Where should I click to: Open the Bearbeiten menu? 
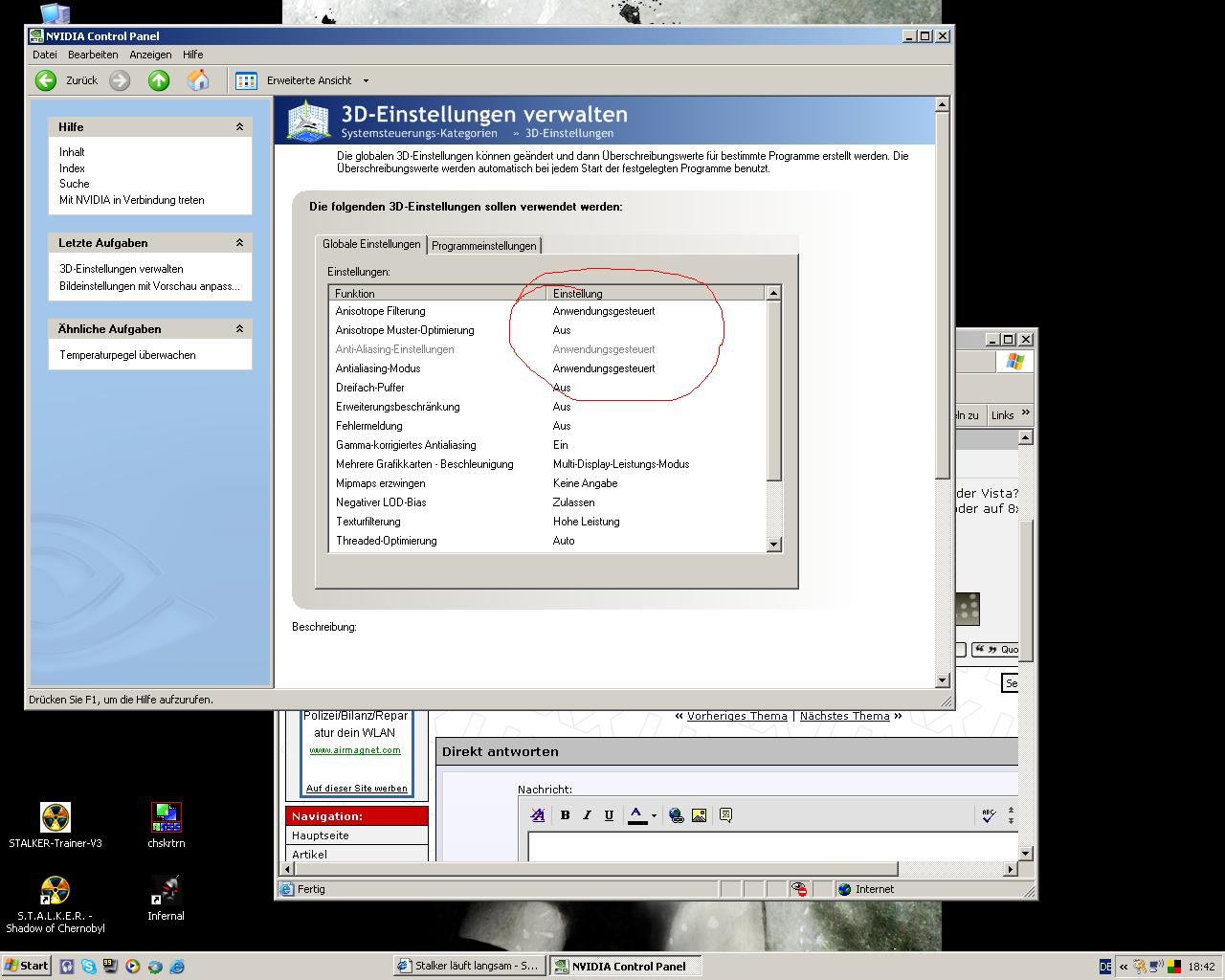coord(93,55)
